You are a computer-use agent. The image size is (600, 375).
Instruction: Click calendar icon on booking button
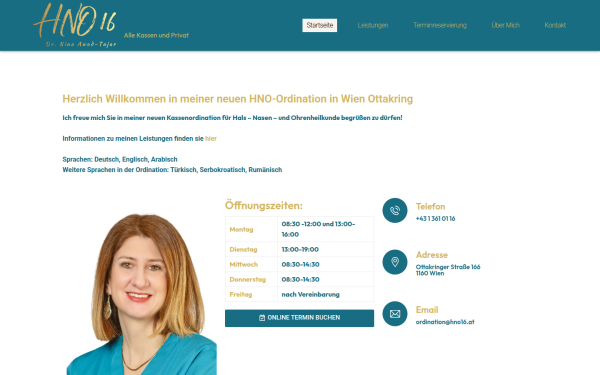click(x=262, y=318)
